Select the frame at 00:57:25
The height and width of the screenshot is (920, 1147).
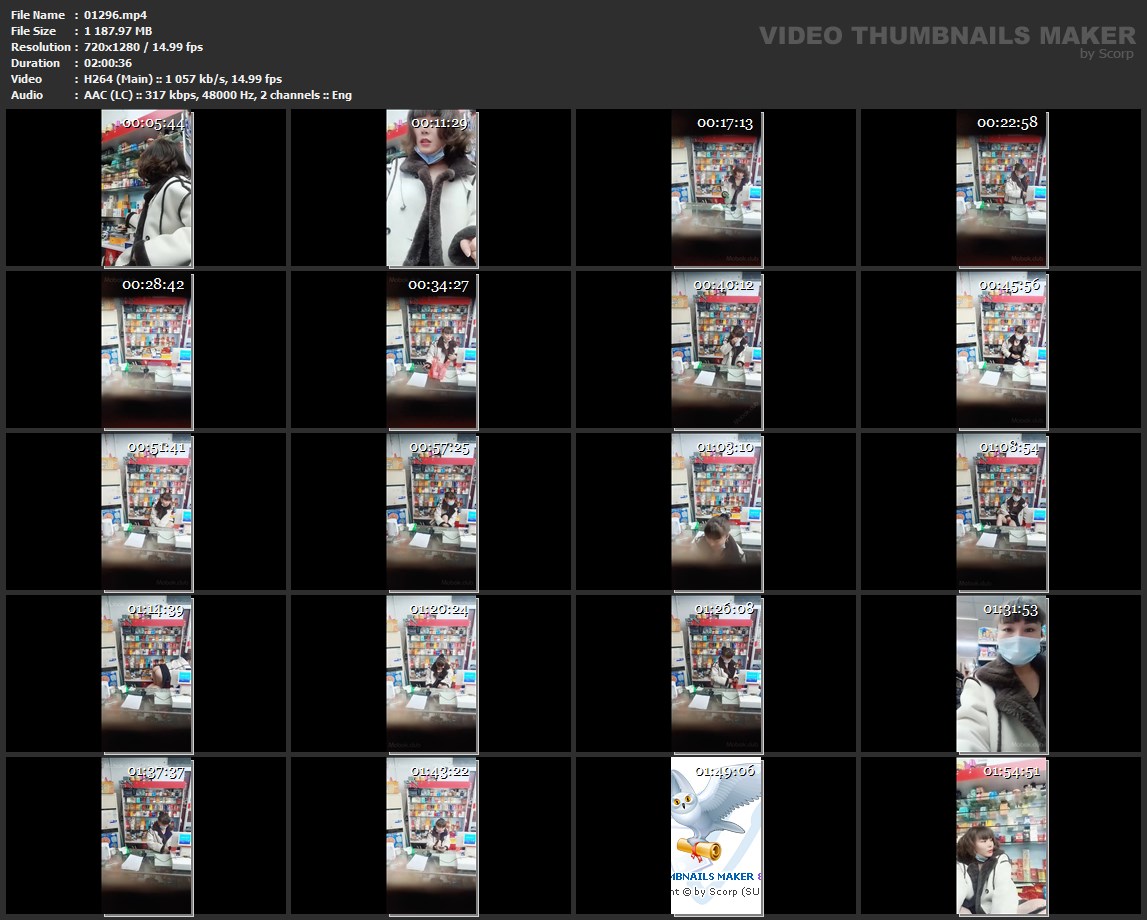(432, 512)
